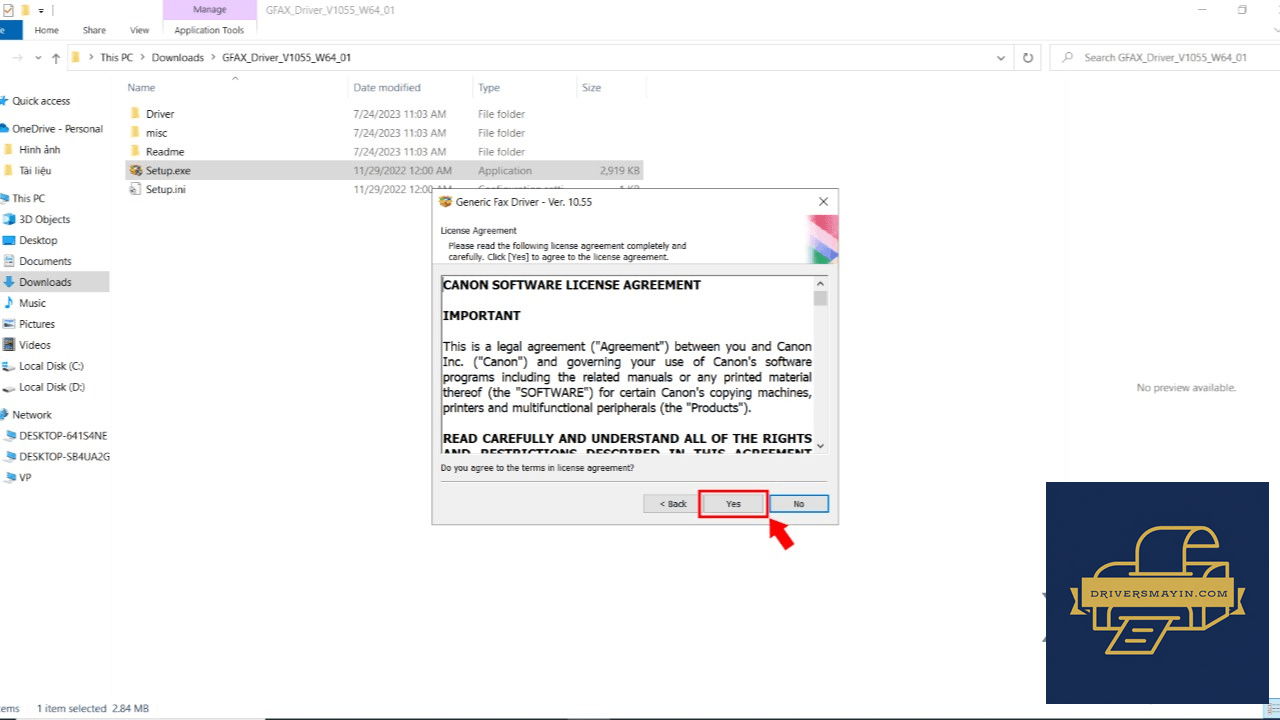1280x720 pixels.
Task: Click No to decline the license agreement
Action: click(x=798, y=504)
